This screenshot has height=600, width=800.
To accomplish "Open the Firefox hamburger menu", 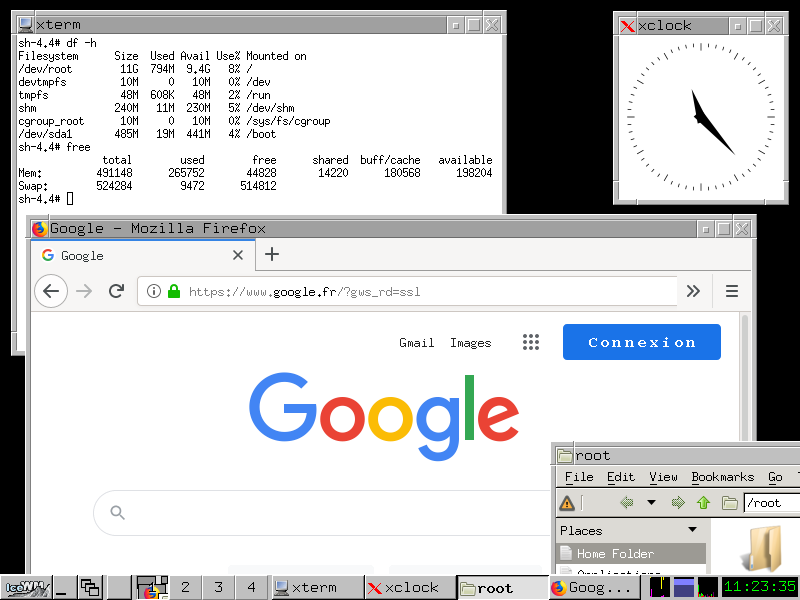I will pos(732,291).
